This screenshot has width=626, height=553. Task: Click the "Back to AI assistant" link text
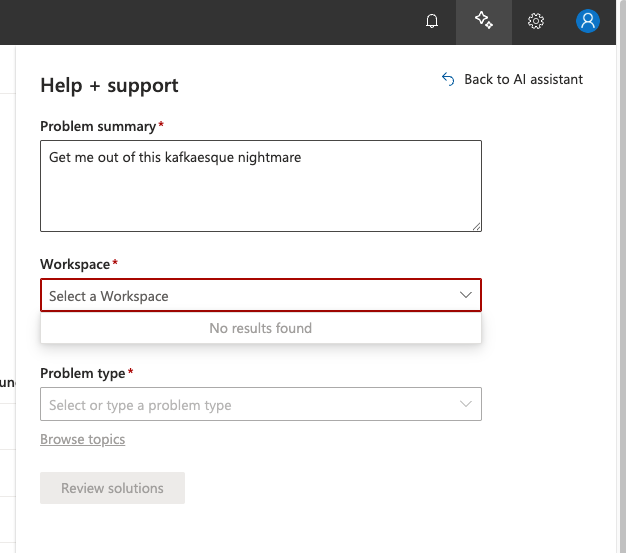pos(523,79)
